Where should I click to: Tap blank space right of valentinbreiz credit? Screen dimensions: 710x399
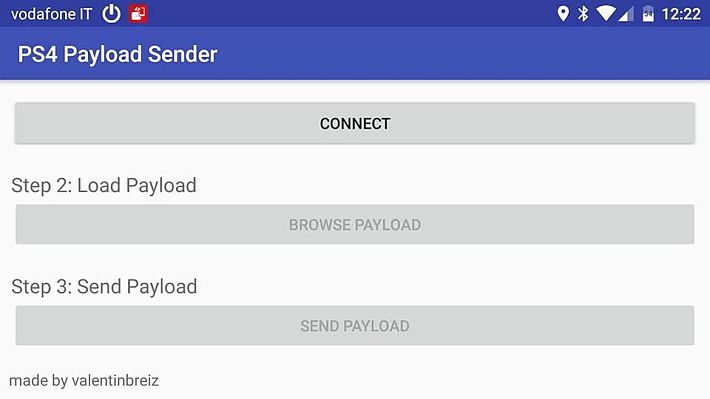point(430,380)
